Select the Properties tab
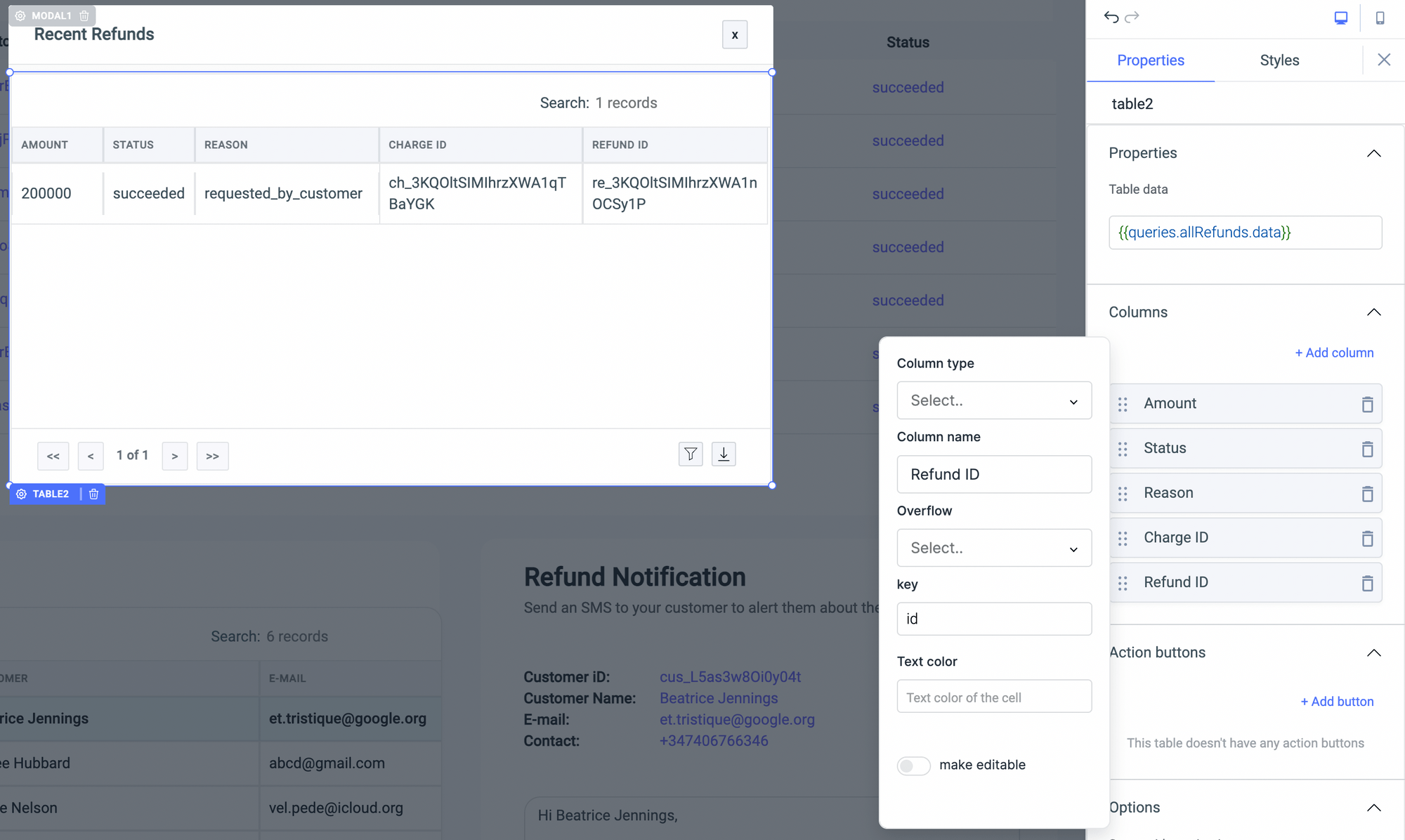 pyautogui.click(x=1150, y=60)
